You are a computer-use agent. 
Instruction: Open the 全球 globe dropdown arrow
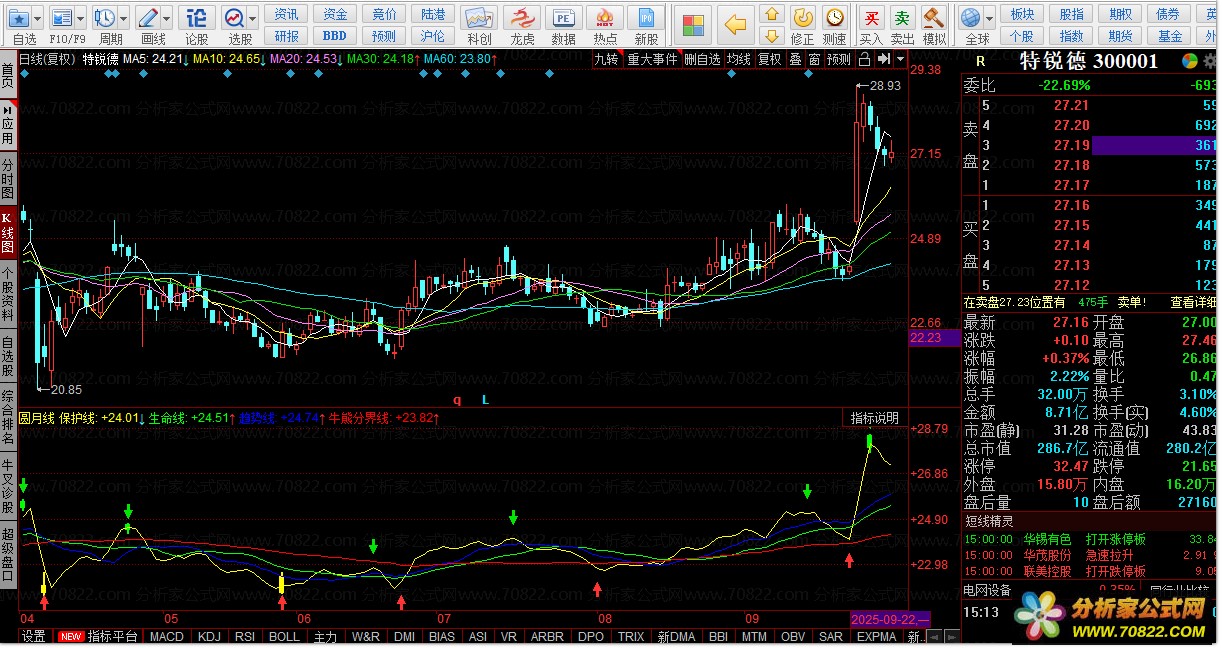click(990, 18)
